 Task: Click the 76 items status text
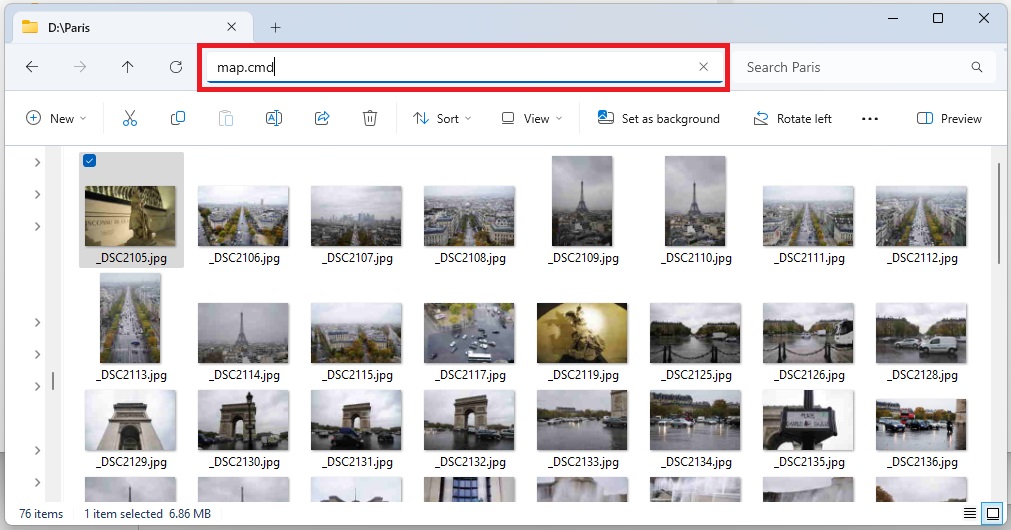point(41,514)
